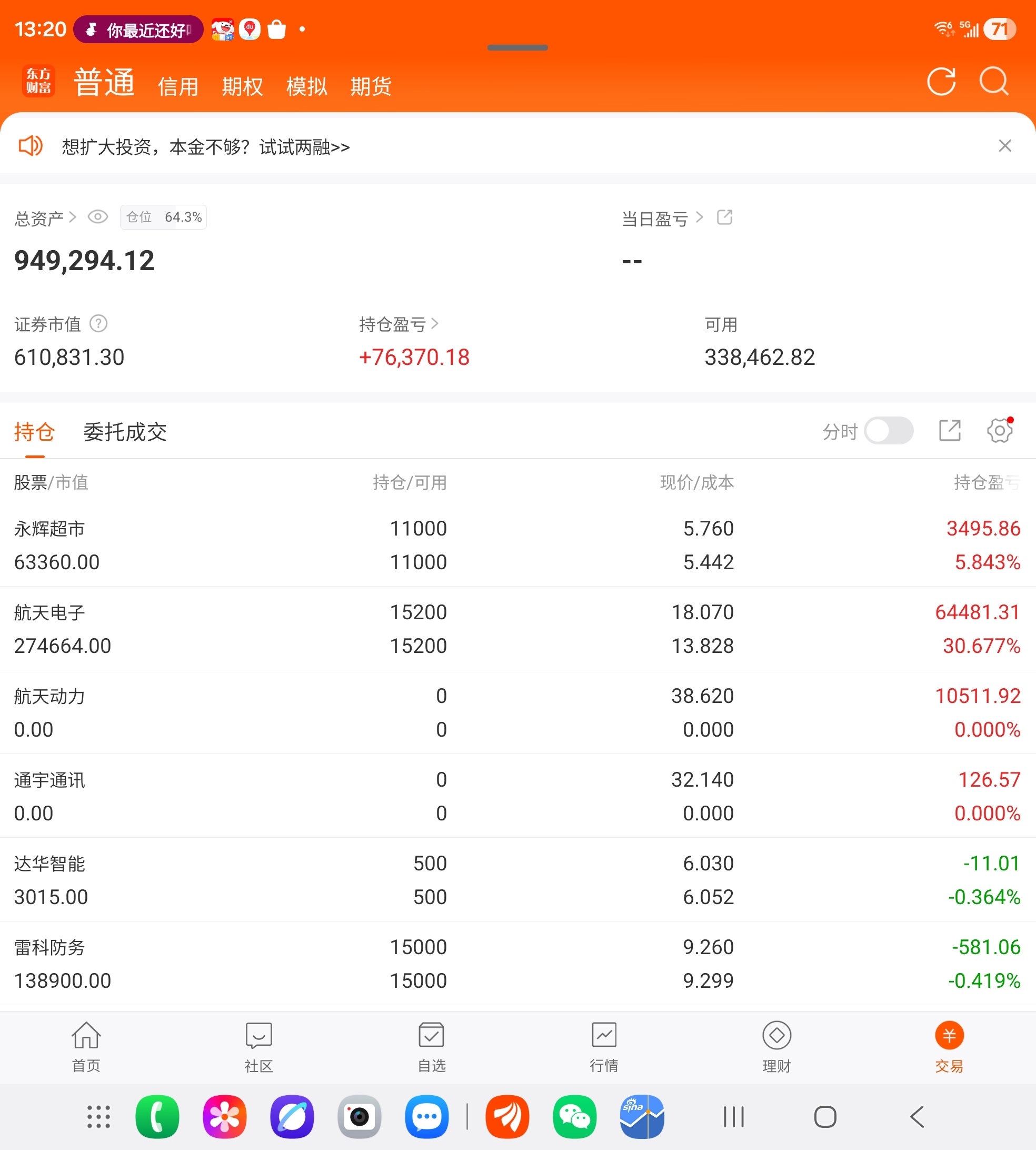The width and height of the screenshot is (1036, 1150).
Task: Tap help icon beside 证券市值
Action: (x=98, y=324)
